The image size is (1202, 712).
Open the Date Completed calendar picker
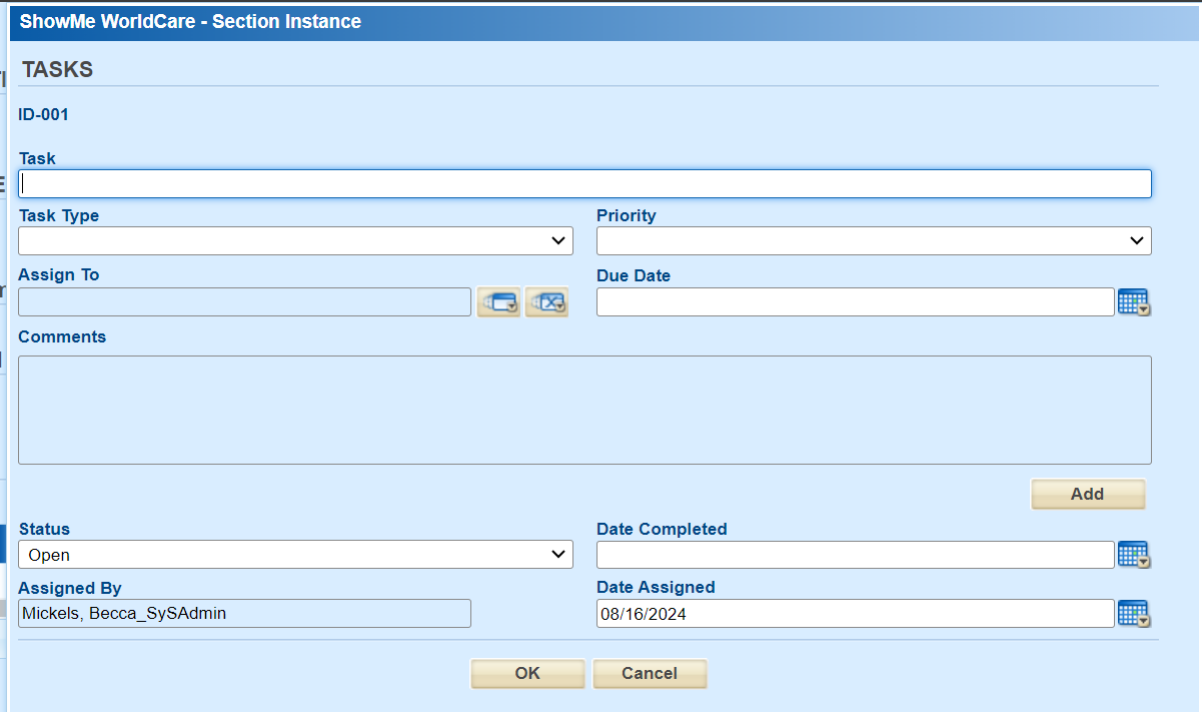(x=1133, y=555)
